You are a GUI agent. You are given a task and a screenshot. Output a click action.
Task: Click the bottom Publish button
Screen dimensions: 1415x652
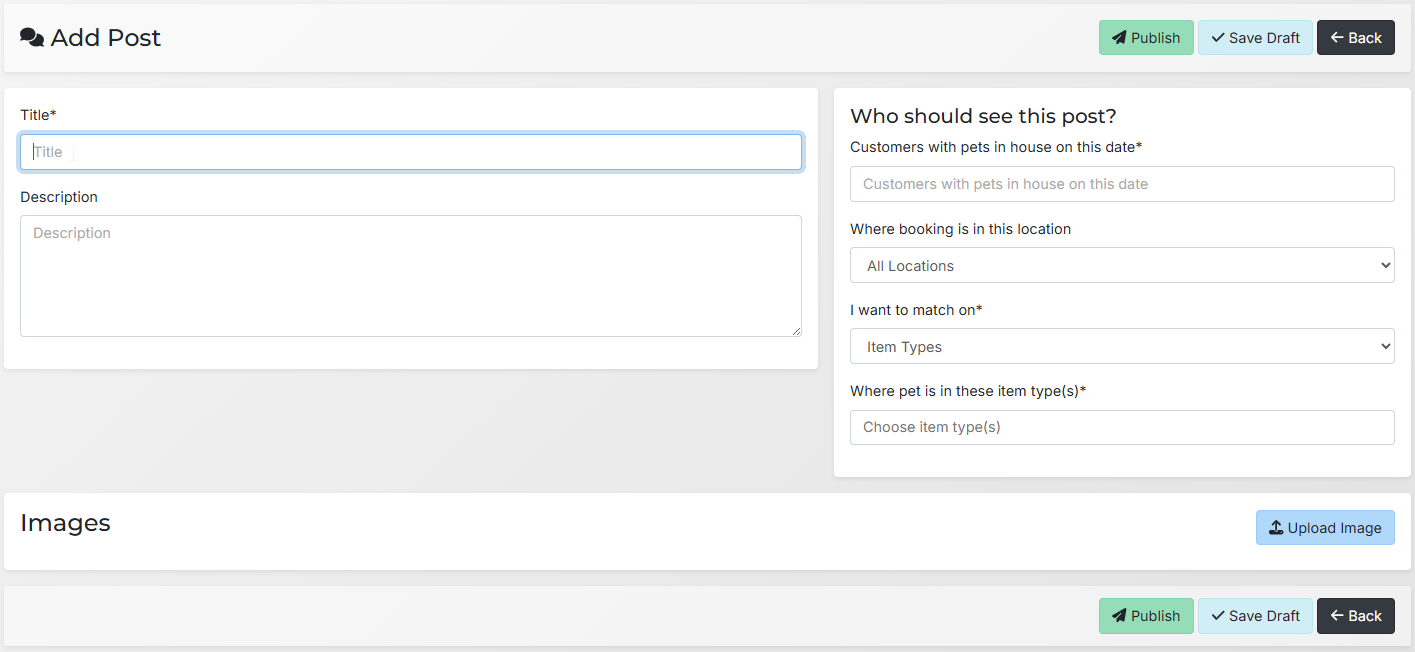1146,616
